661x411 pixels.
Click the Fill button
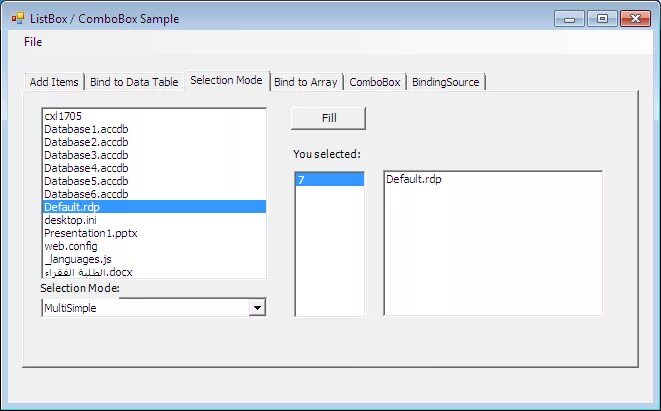click(328, 118)
